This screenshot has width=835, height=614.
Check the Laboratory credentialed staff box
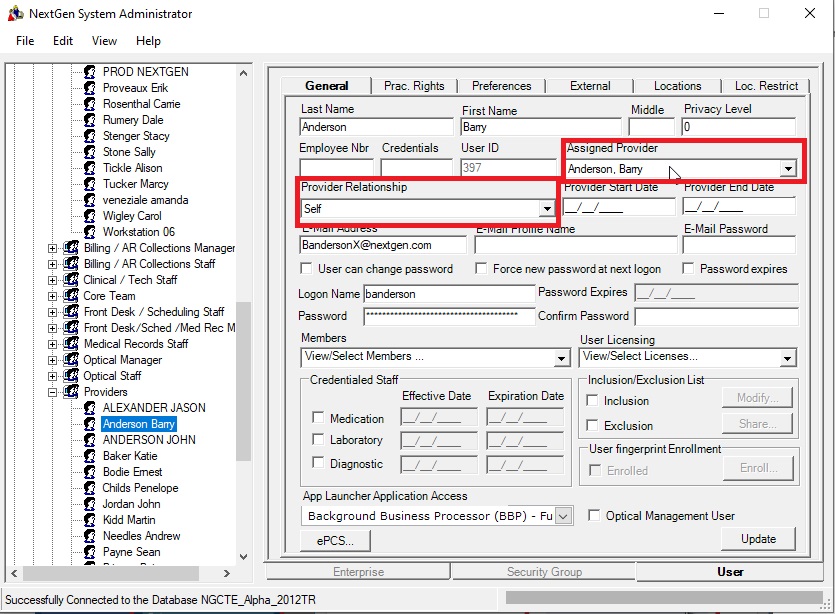click(318, 439)
